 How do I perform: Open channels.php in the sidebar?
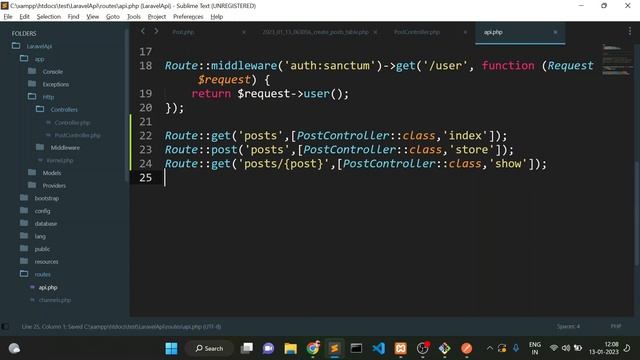click(x=55, y=300)
